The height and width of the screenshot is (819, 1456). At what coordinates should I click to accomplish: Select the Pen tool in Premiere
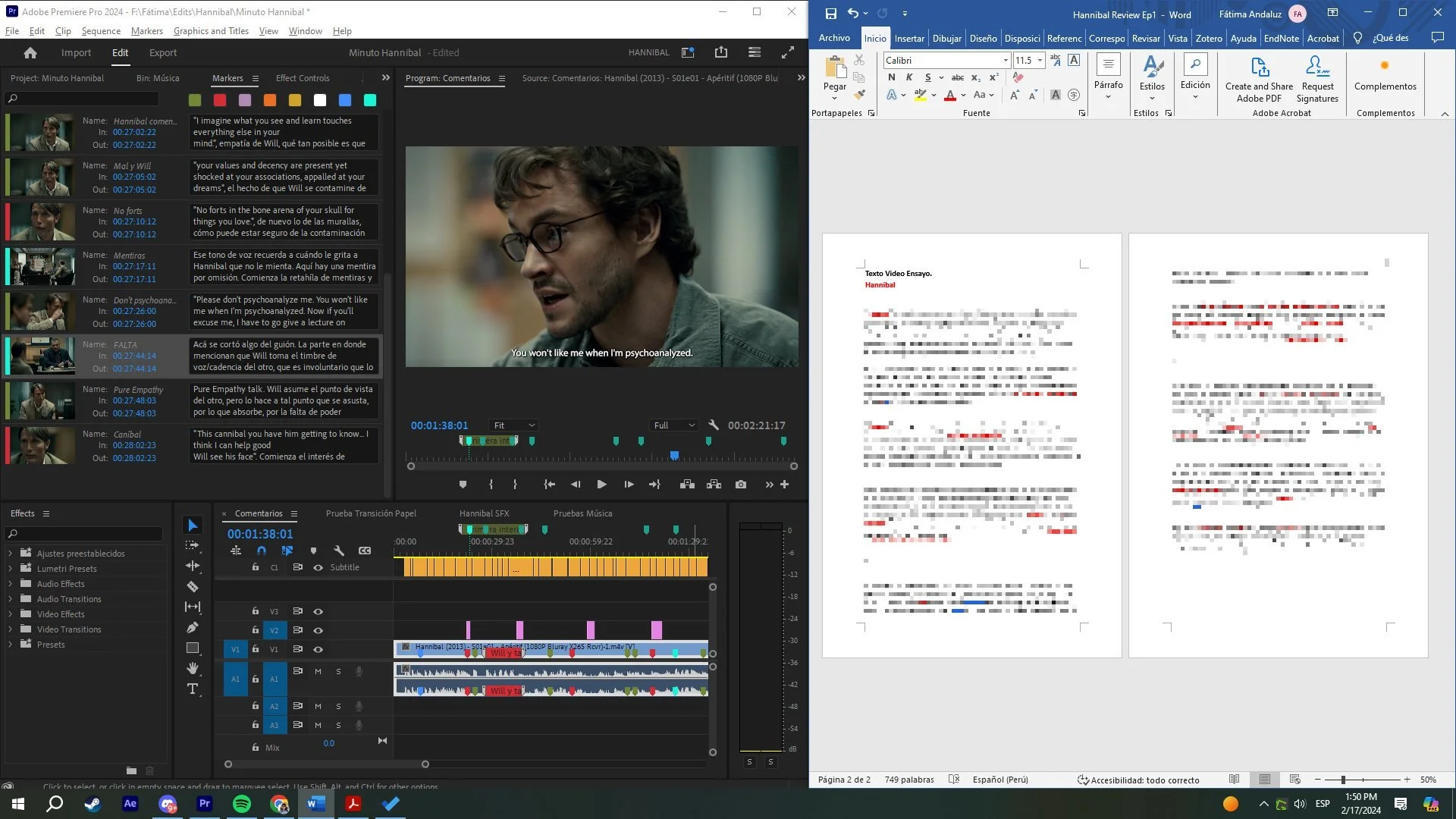point(193,627)
